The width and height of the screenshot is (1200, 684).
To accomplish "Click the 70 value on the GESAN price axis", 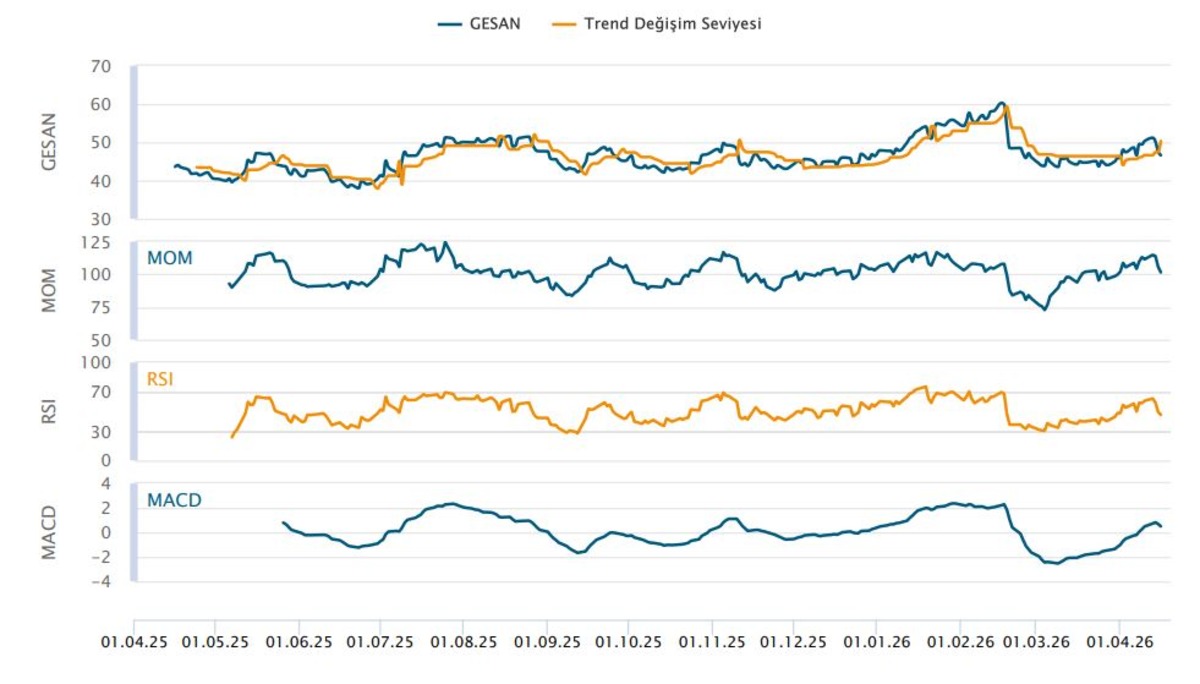I will pyautogui.click(x=100, y=67).
